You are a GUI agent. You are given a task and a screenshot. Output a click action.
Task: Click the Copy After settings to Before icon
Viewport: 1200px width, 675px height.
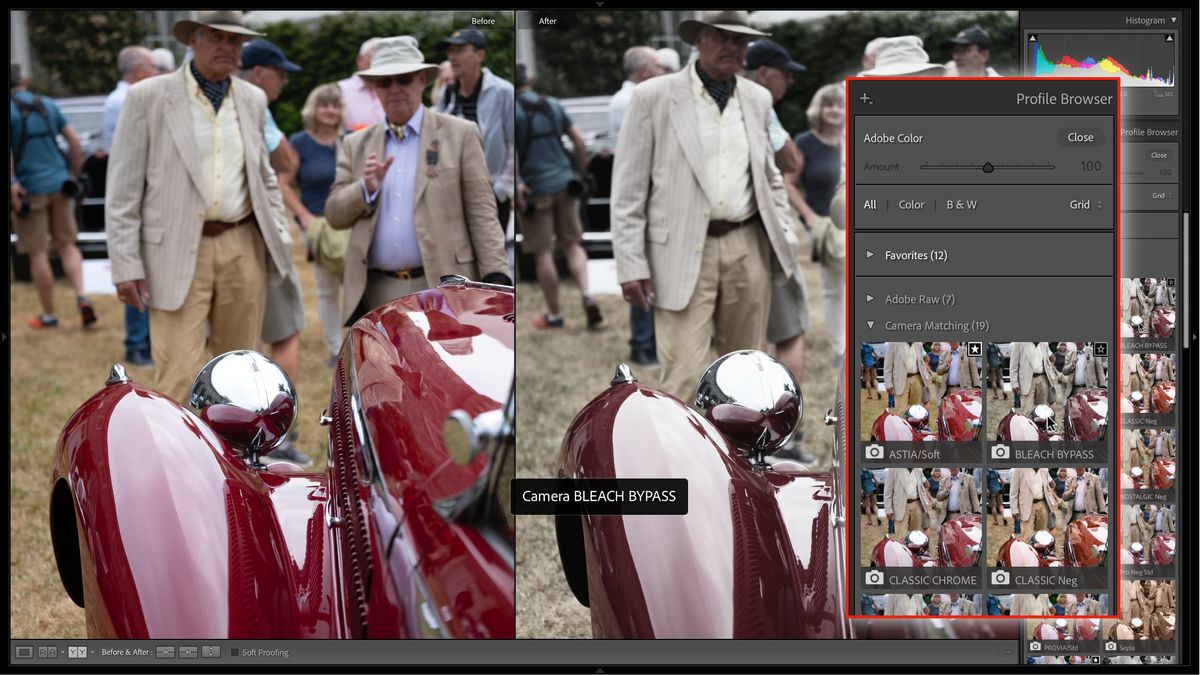(188, 652)
